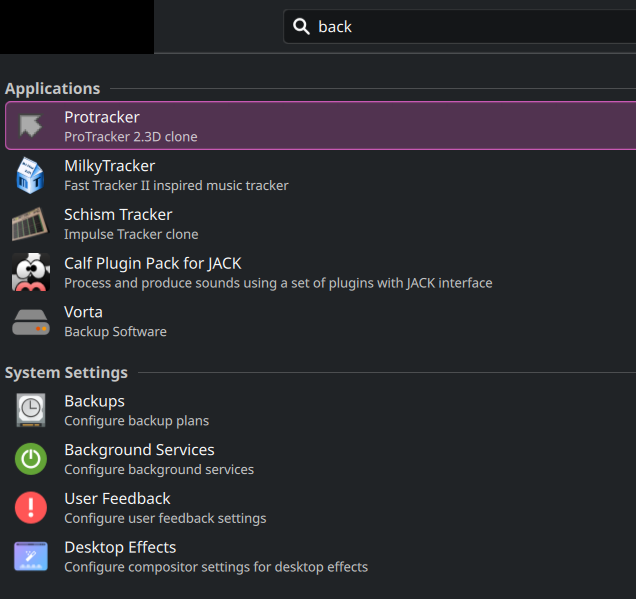Click the MilkyTracker blue house icon
636x599 pixels.
click(31, 175)
